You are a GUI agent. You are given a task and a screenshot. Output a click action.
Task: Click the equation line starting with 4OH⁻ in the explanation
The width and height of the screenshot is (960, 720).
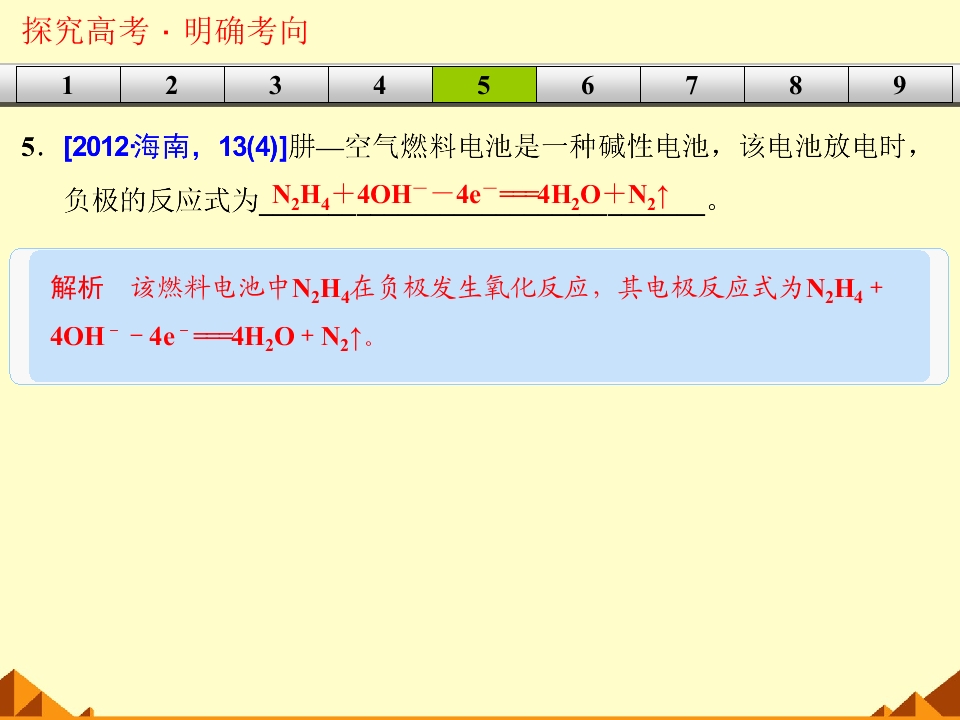(212, 337)
